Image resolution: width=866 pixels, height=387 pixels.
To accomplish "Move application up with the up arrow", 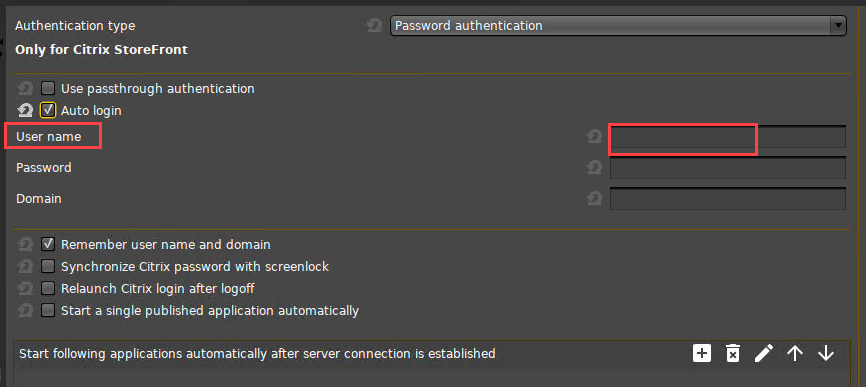I will (794, 353).
